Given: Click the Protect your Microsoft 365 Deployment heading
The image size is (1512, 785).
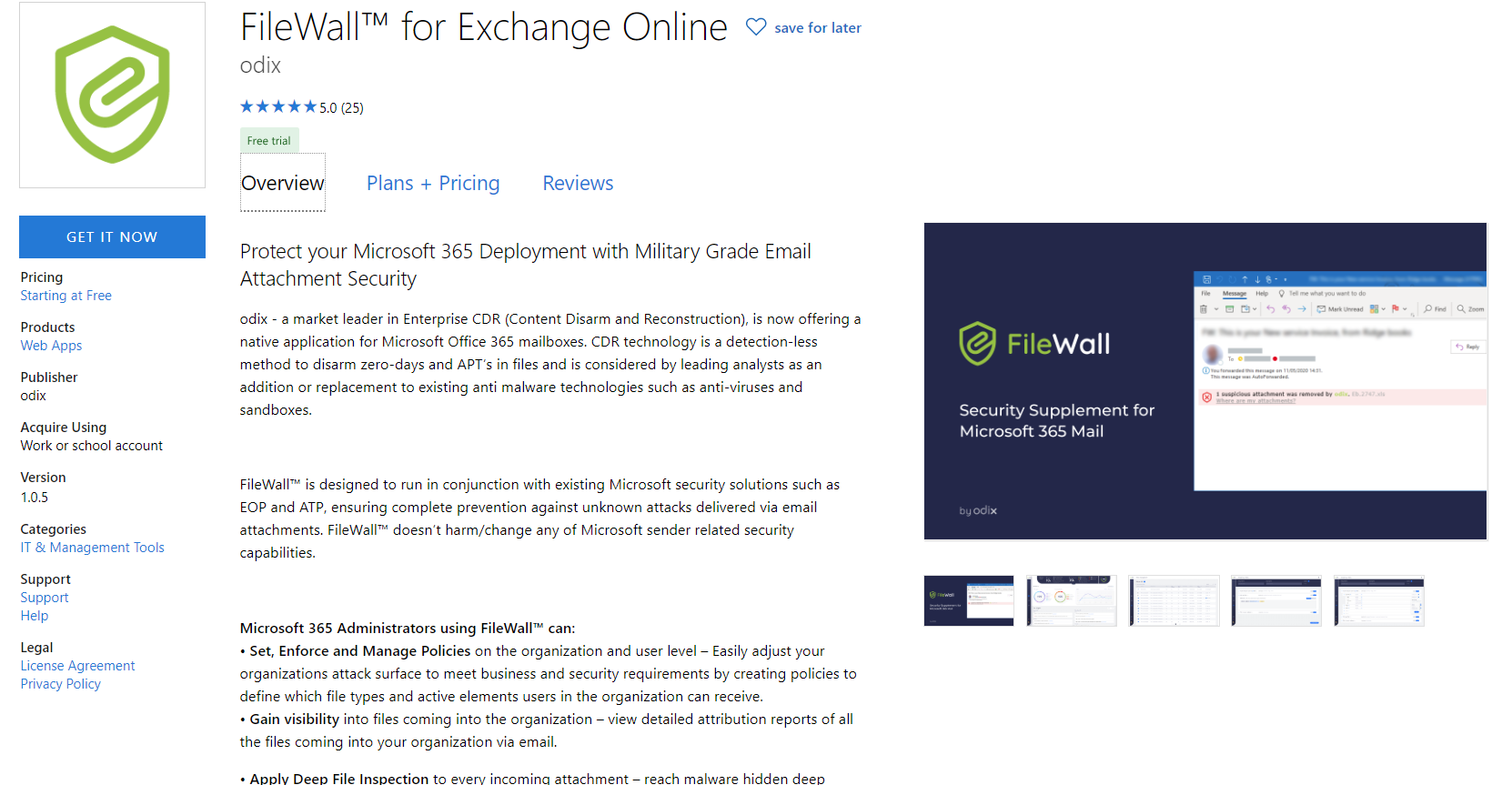Looking at the screenshot, I should coord(526,265).
